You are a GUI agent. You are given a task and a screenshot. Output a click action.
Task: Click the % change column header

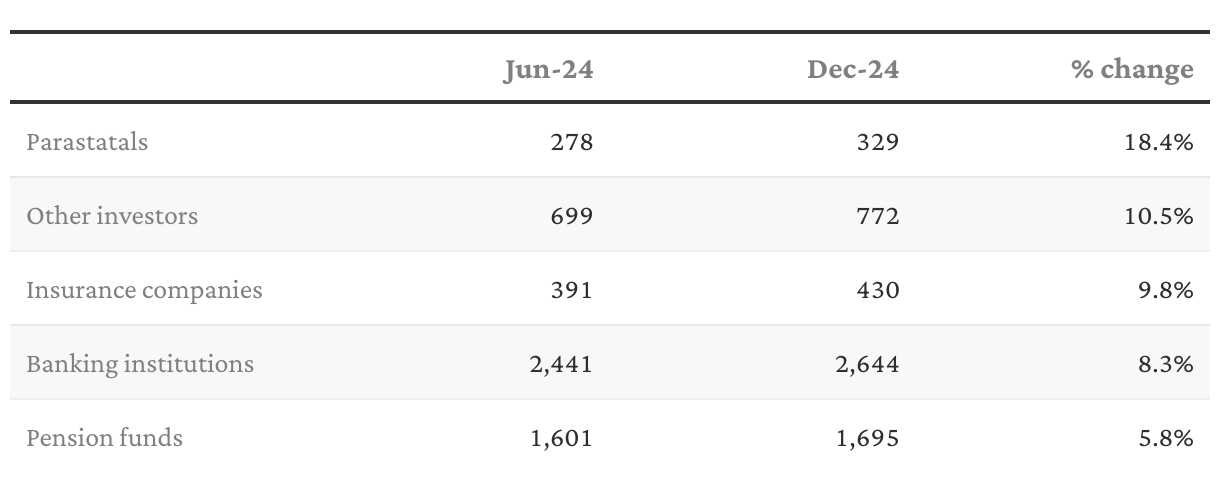coord(1133,69)
